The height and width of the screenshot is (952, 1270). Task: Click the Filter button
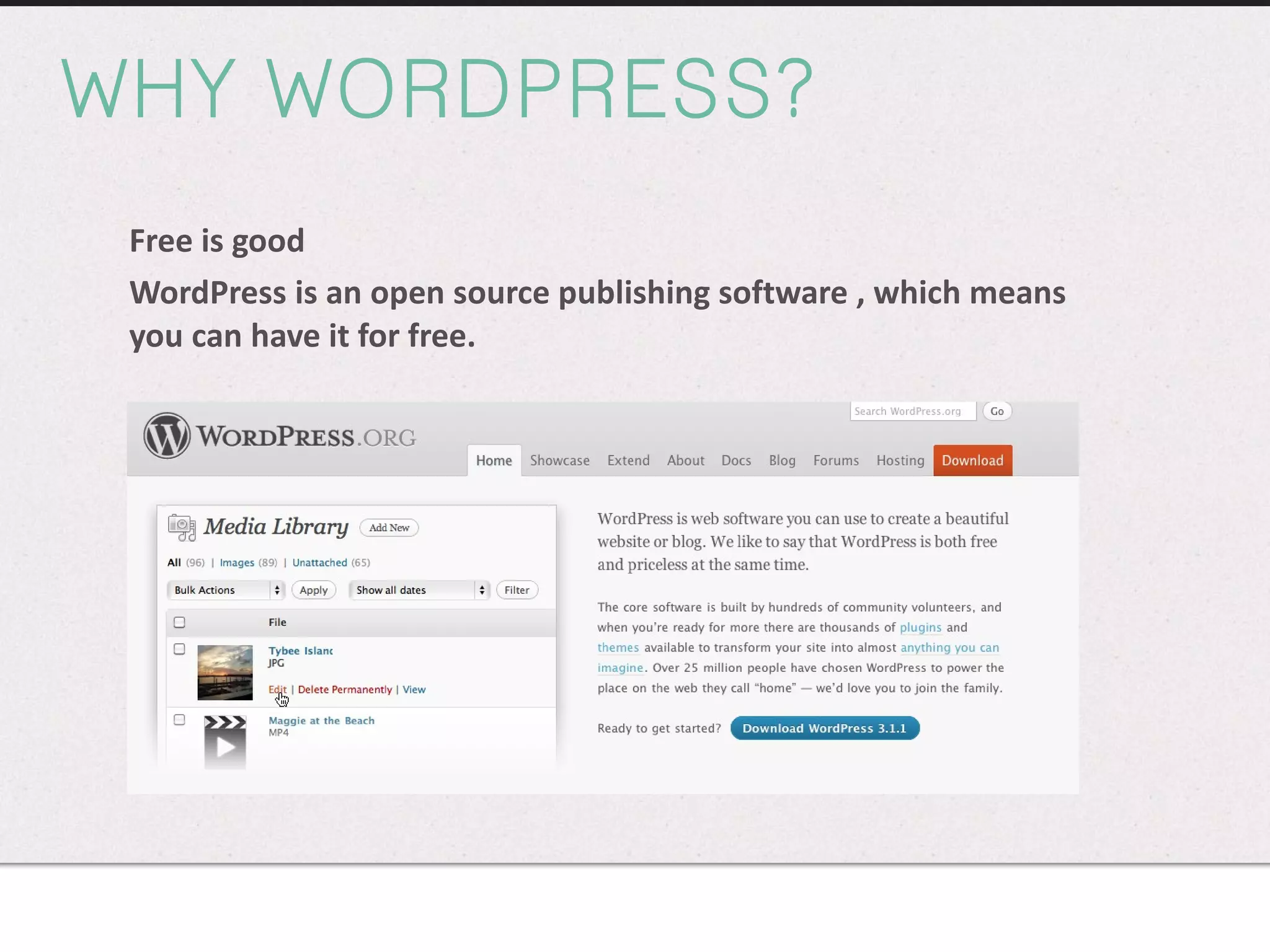(x=517, y=590)
